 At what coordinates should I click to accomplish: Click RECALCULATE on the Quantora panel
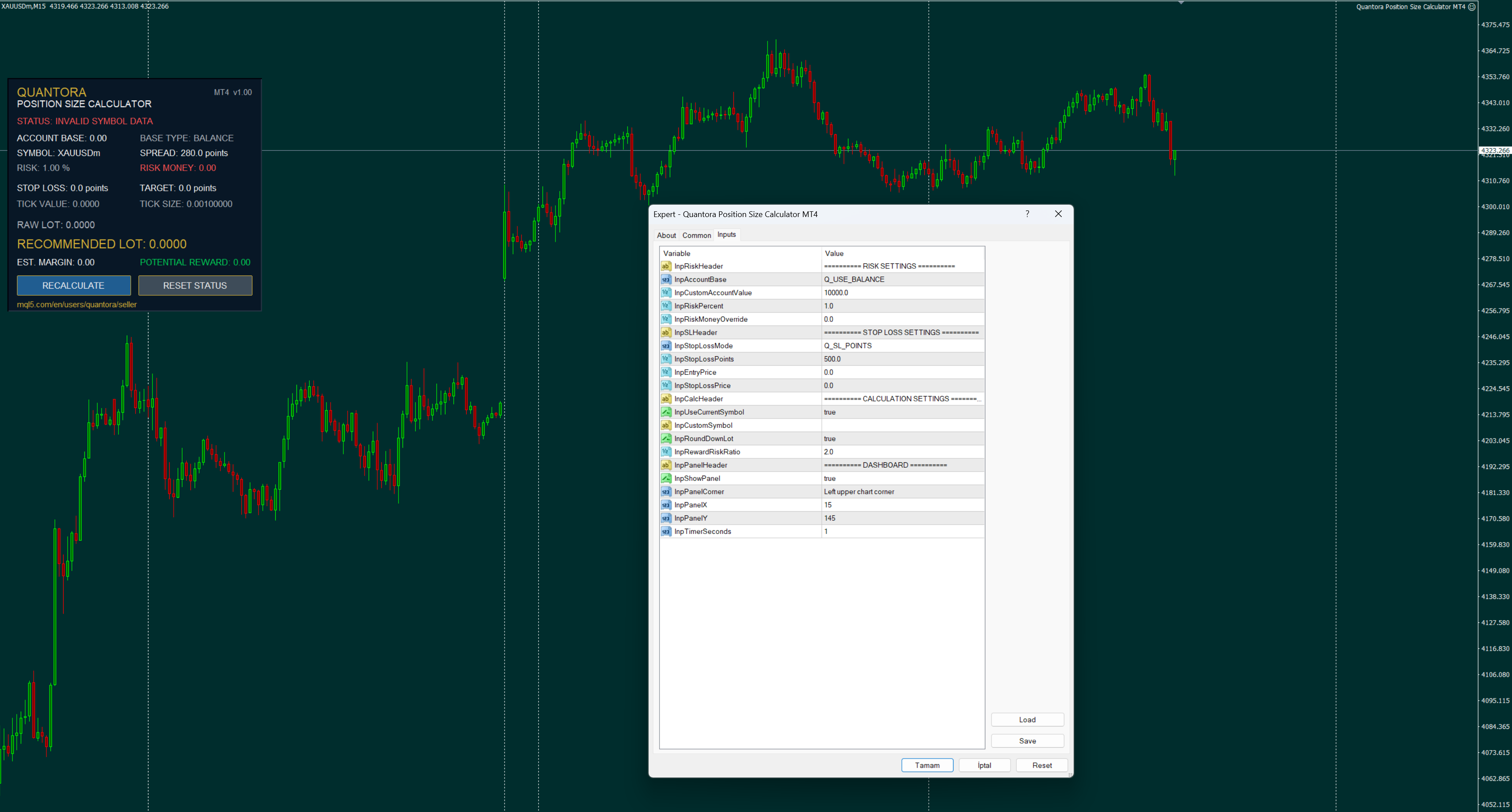(x=73, y=286)
